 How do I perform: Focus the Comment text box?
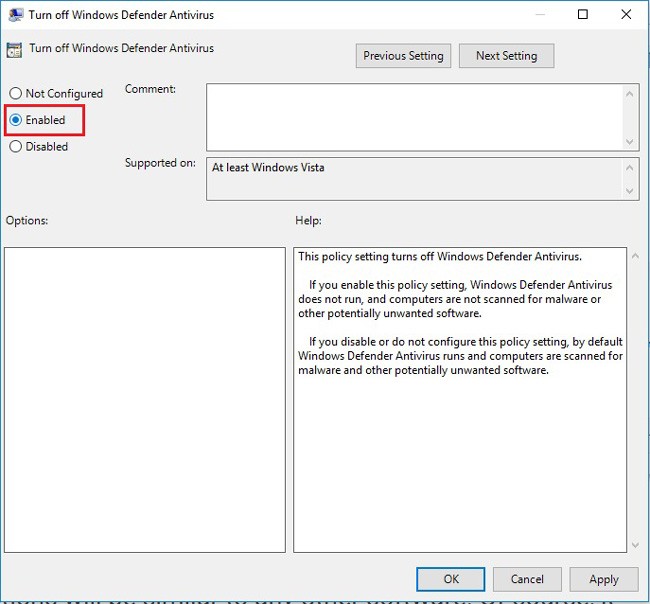pos(415,117)
